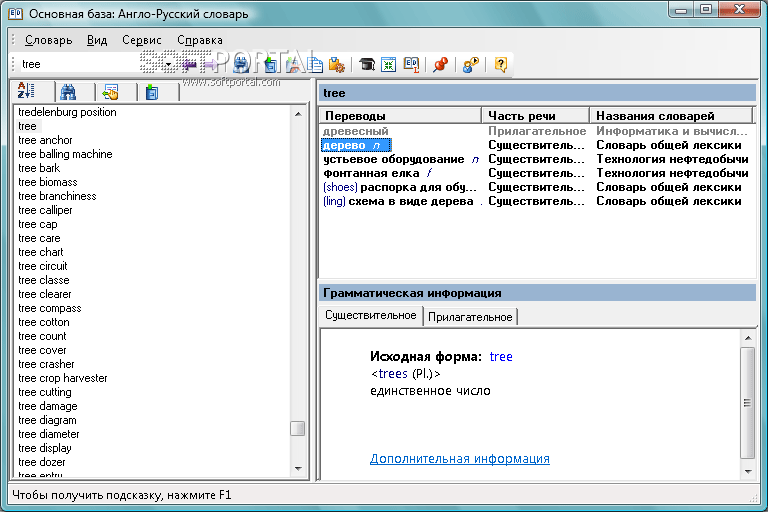Click word list scrollbar up arrow
This screenshot has width=768, height=512.
click(298, 114)
